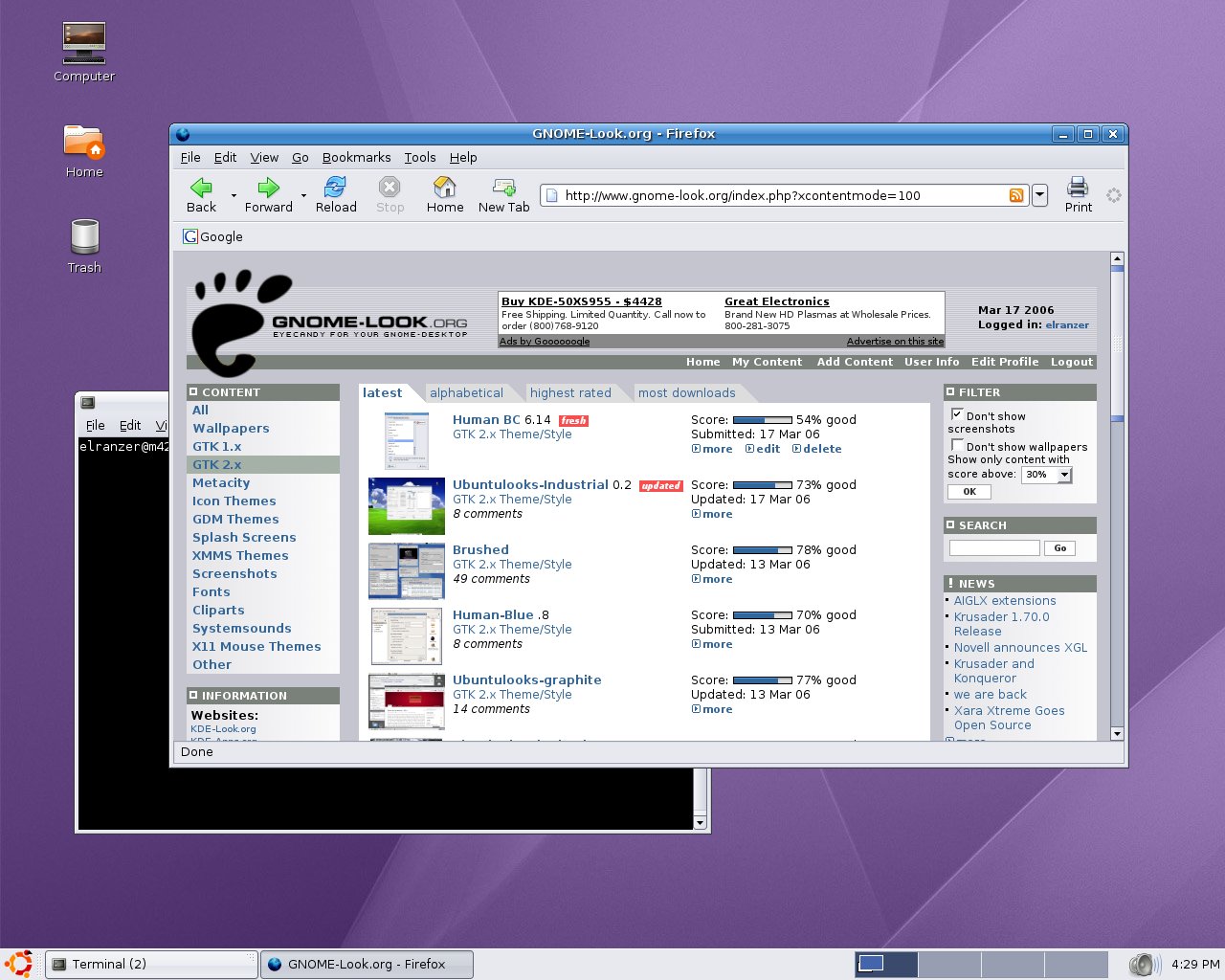Open the Edit menu in the Terminal window
The height and width of the screenshot is (980, 1225).
pyautogui.click(x=130, y=426)
